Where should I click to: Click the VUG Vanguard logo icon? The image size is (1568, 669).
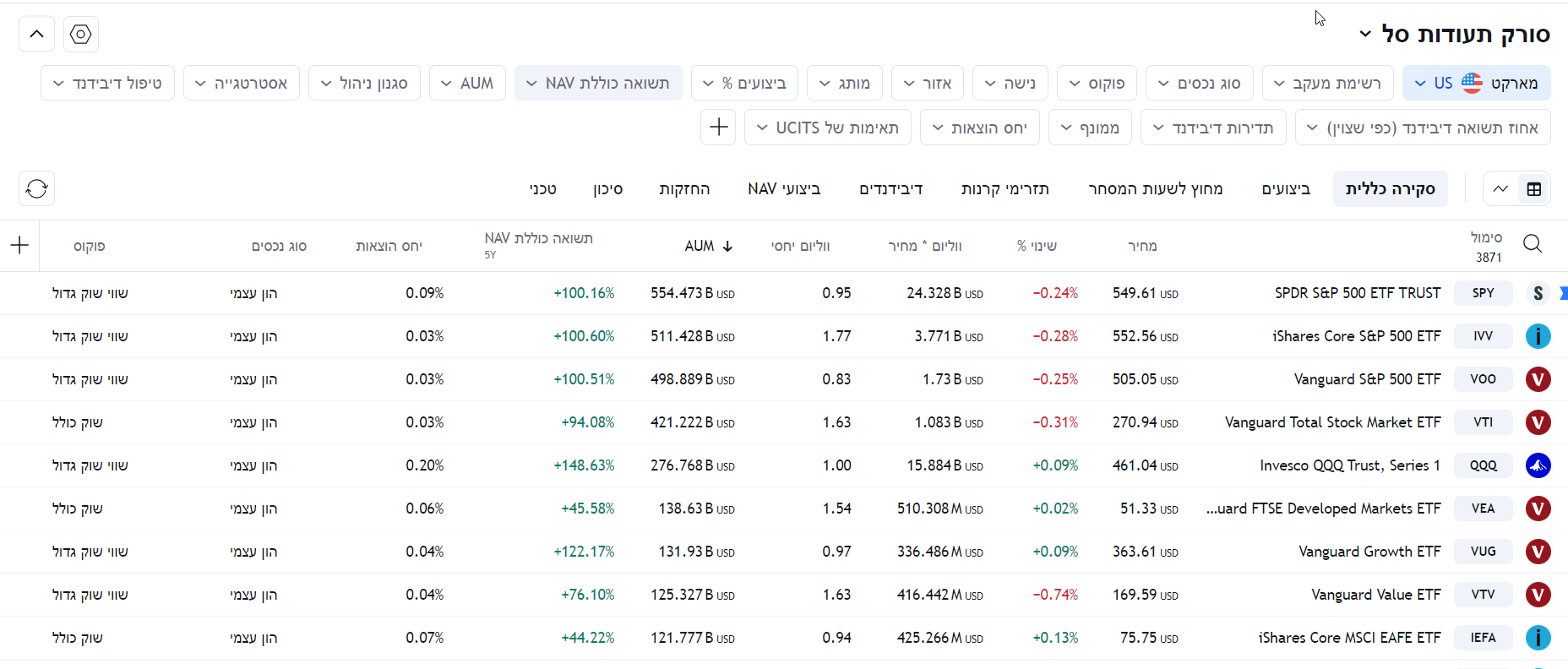coord(1538,552)
